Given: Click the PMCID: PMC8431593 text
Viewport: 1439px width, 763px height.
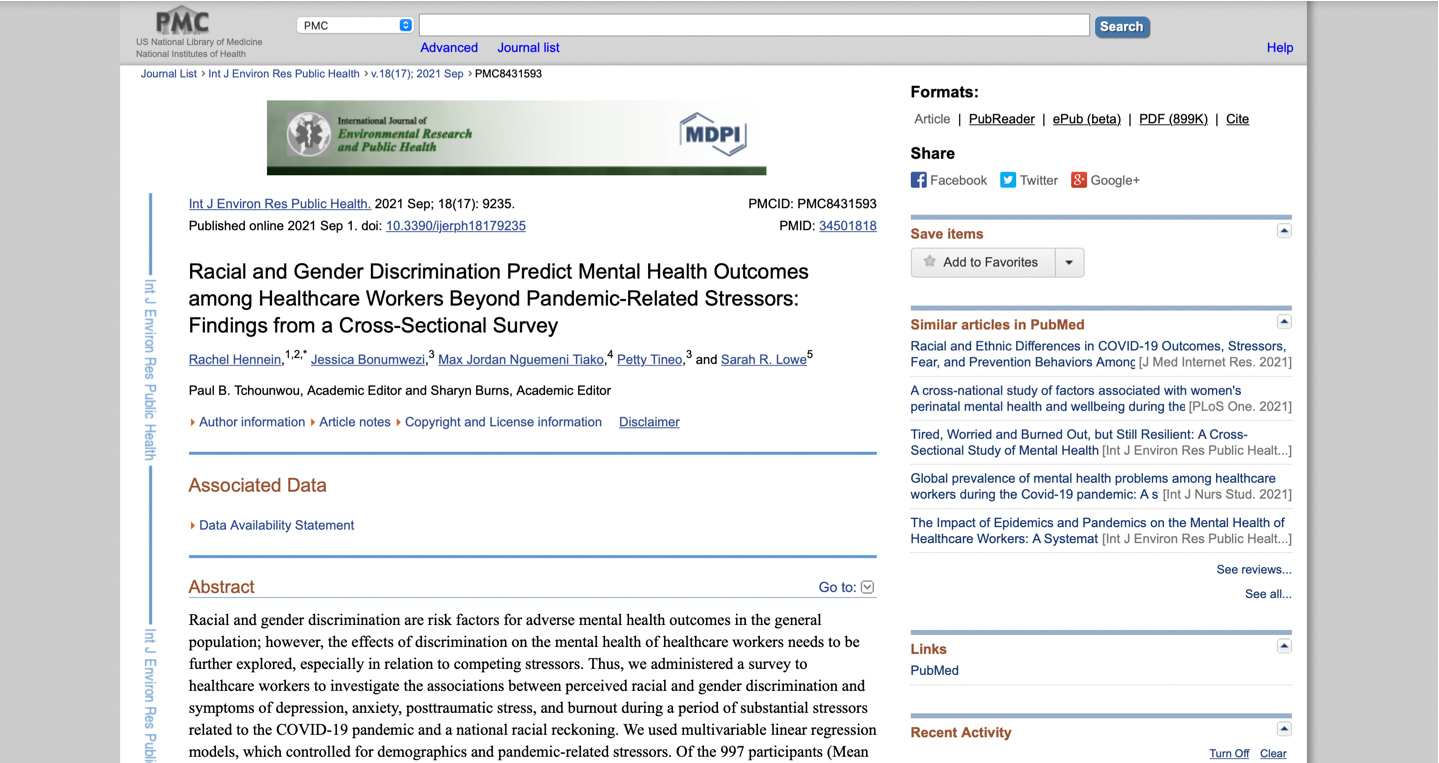Looking at the screenshot, I should point(812,204).
